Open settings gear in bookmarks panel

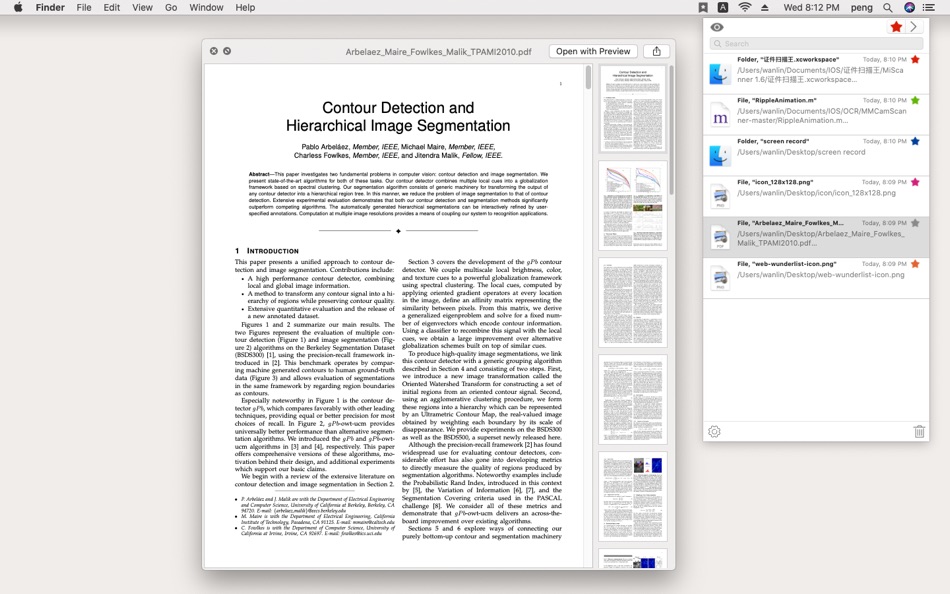click(714, 432)
